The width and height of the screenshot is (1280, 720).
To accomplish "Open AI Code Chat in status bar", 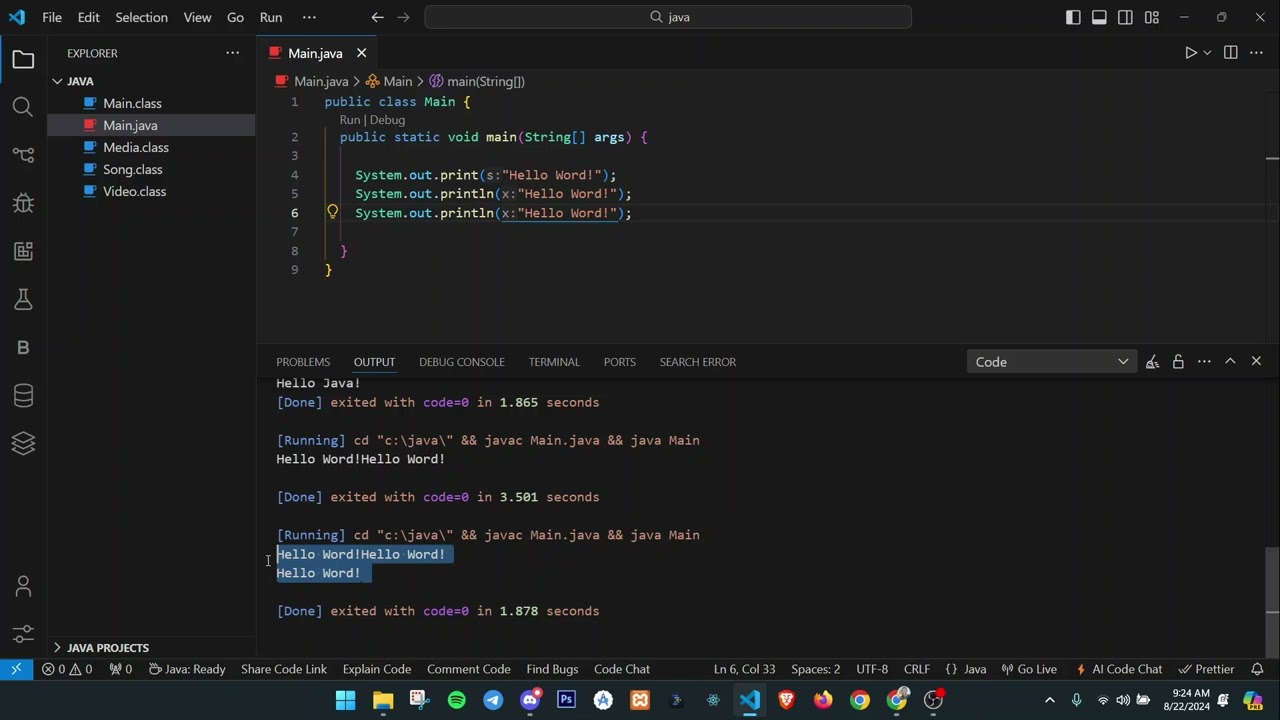I will (x=1119, y=669).
